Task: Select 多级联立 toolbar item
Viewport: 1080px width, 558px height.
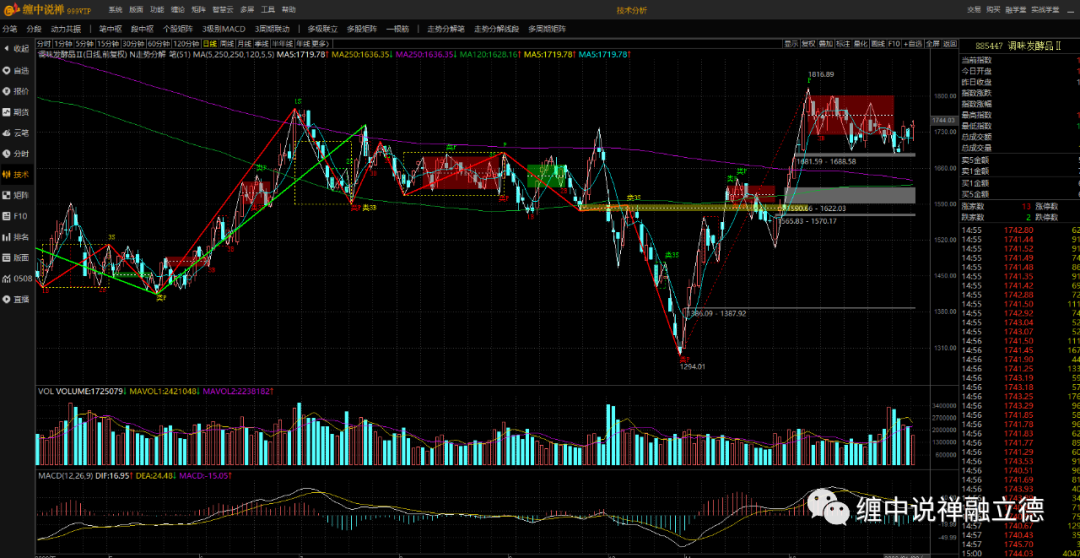Action: point(322,29)
